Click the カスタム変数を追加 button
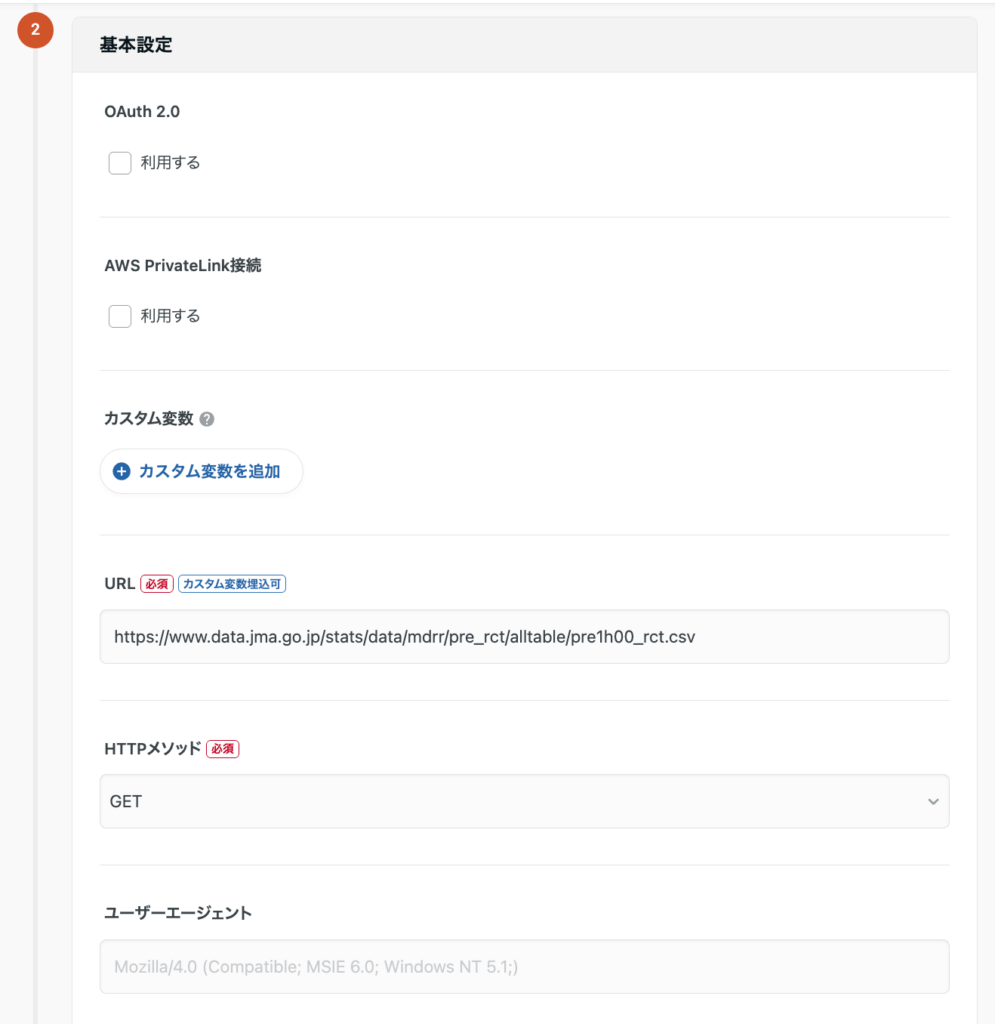995x1024 pixels. (x=202, y=472)
